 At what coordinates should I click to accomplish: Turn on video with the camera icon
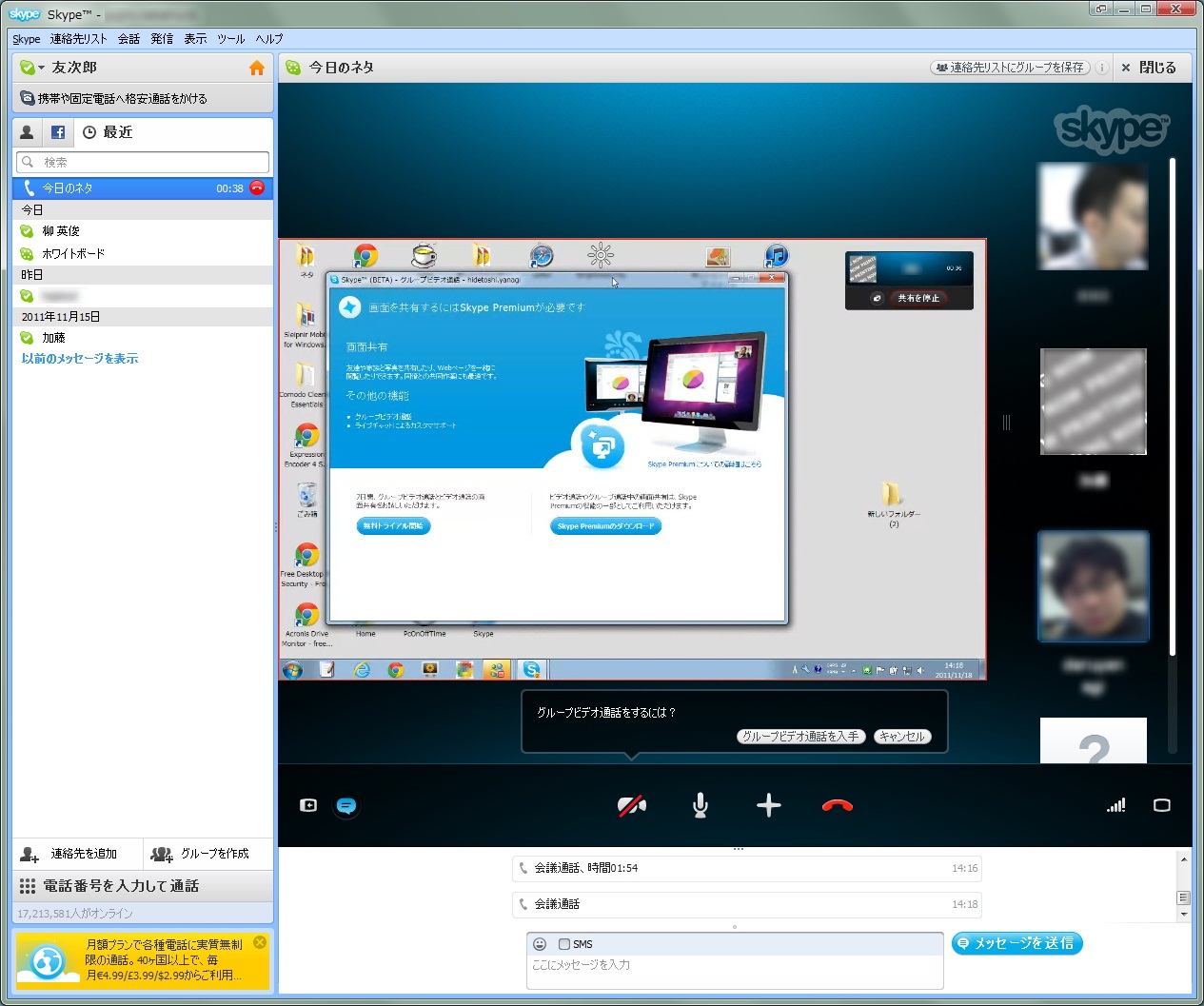(x=632, y=806)
